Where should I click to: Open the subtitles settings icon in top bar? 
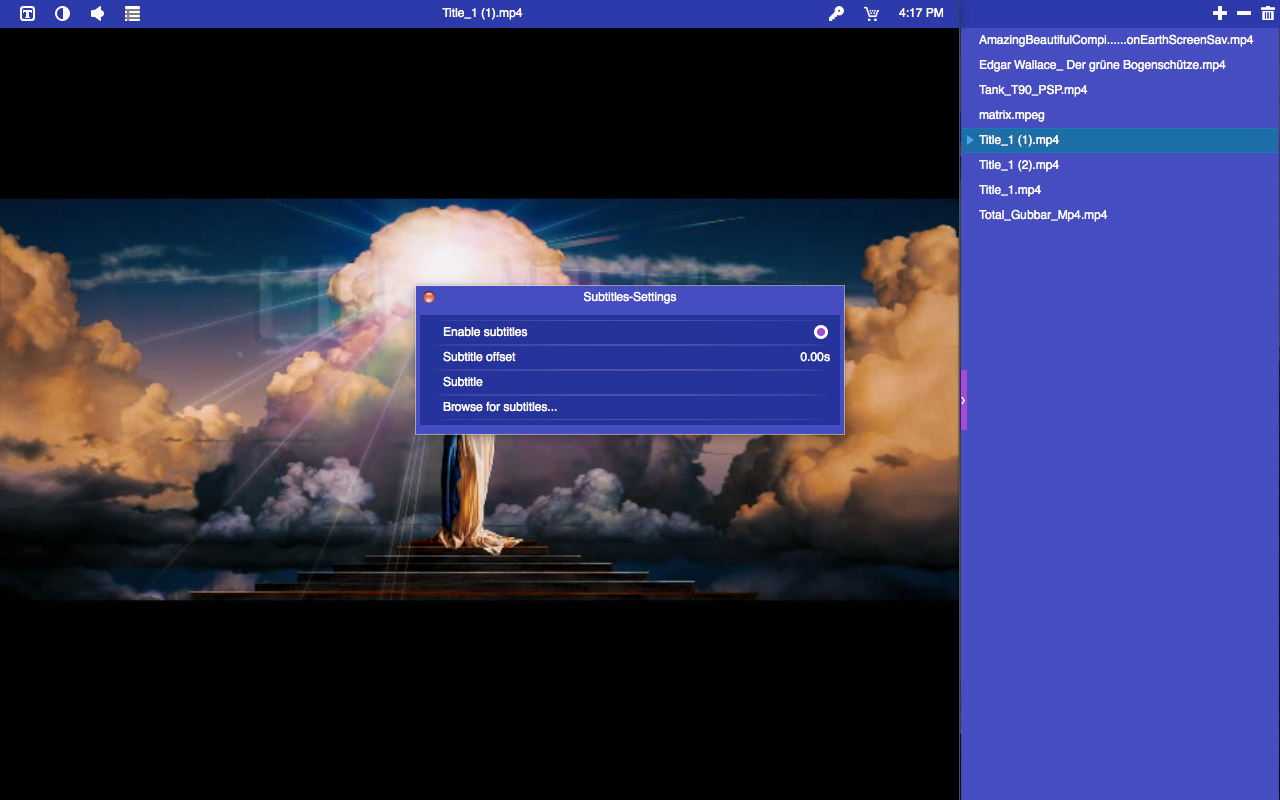click(28, 14)
